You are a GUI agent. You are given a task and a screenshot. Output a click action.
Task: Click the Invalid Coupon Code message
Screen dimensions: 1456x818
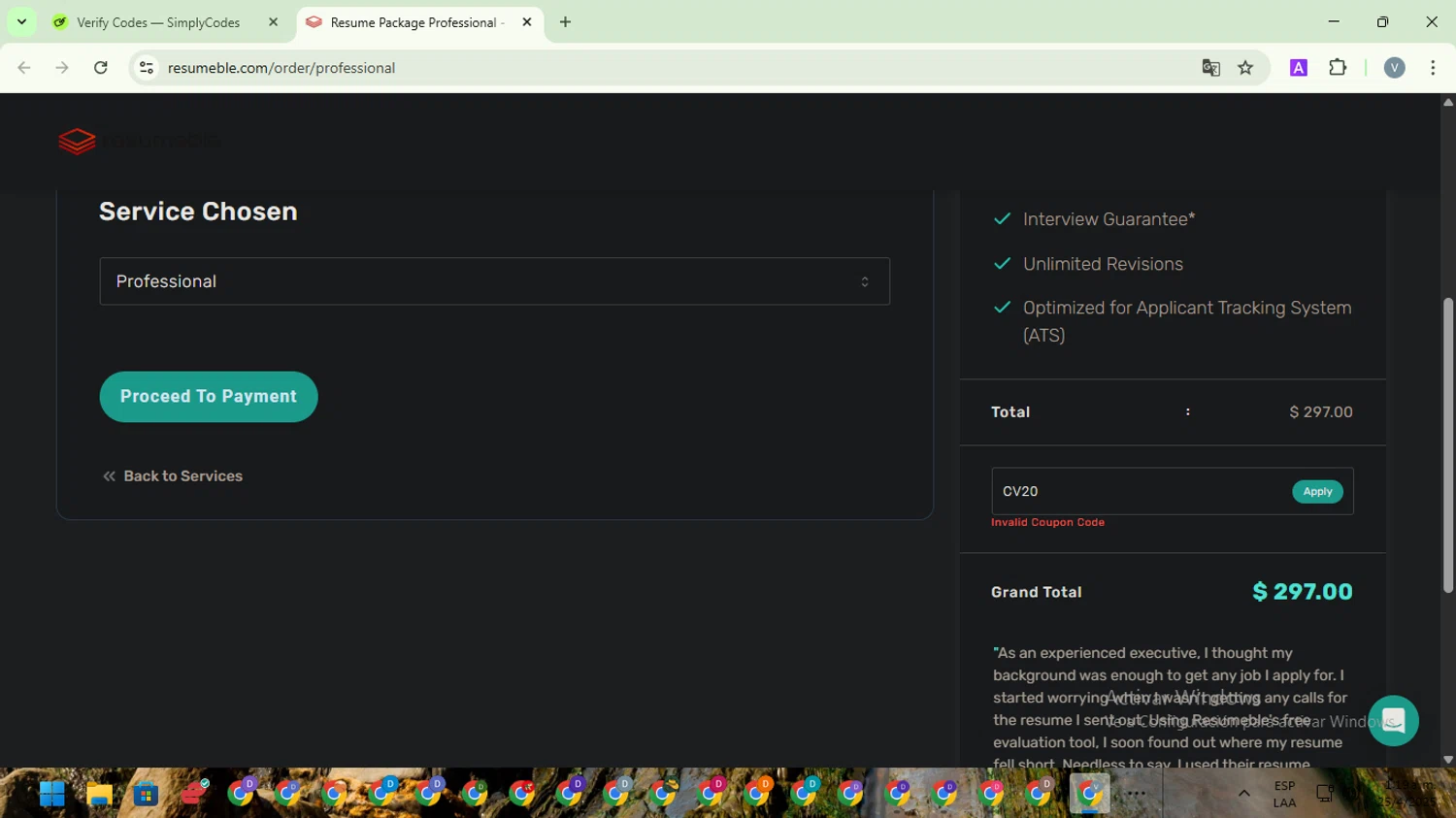coord(1047,522)
